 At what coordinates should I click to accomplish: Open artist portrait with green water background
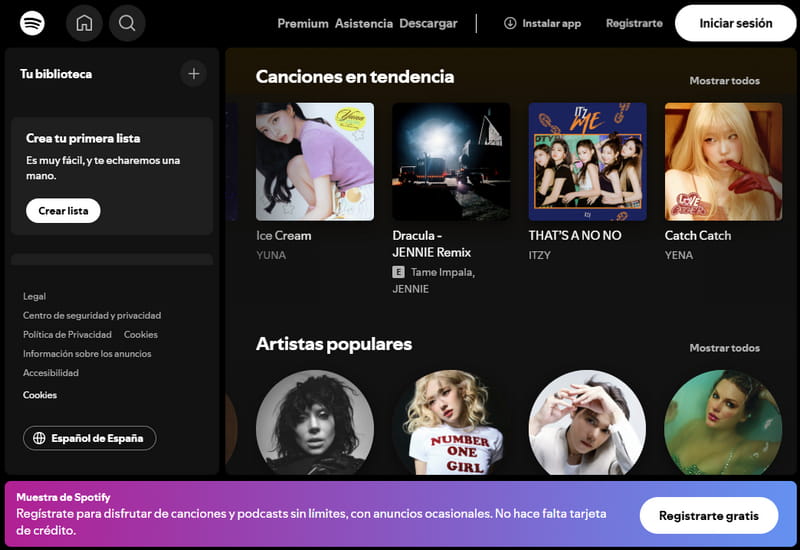[x=723, y=422]
